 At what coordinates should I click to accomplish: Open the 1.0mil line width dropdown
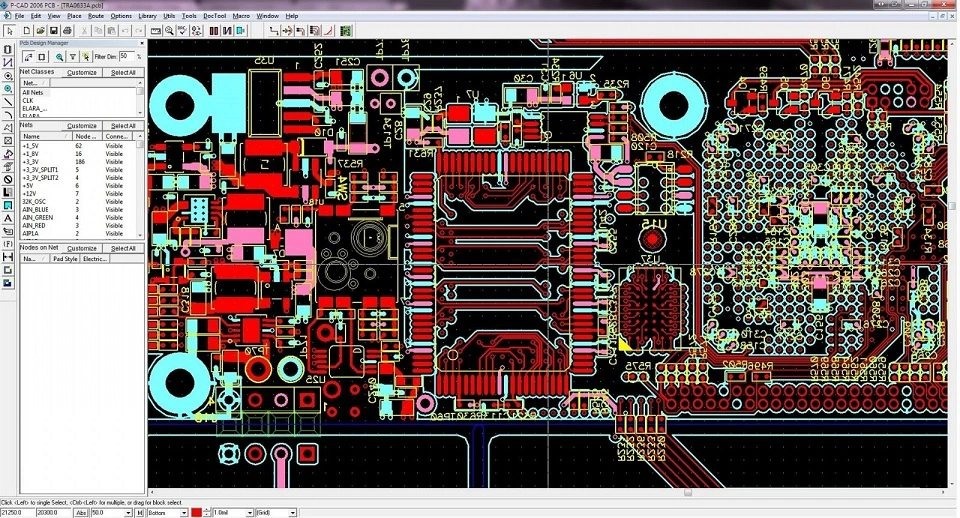coord(249,513)
